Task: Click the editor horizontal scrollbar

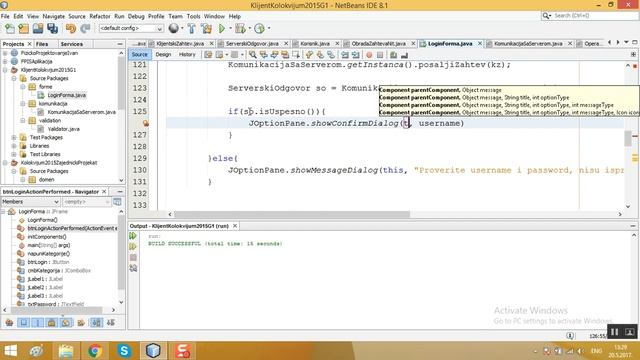Action: pos(292,214)
